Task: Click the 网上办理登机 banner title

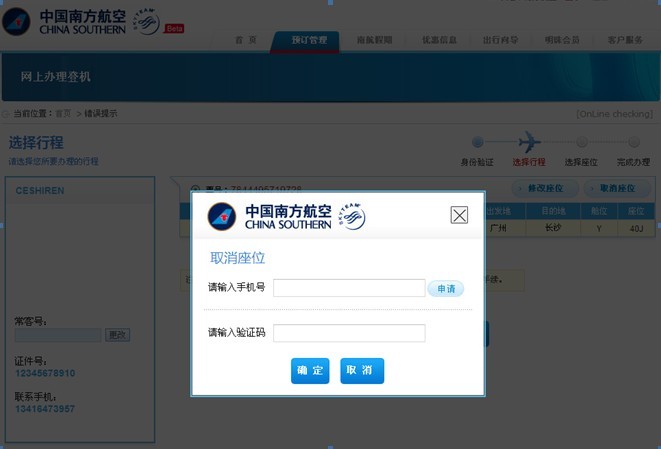Action: click(55, 77)
